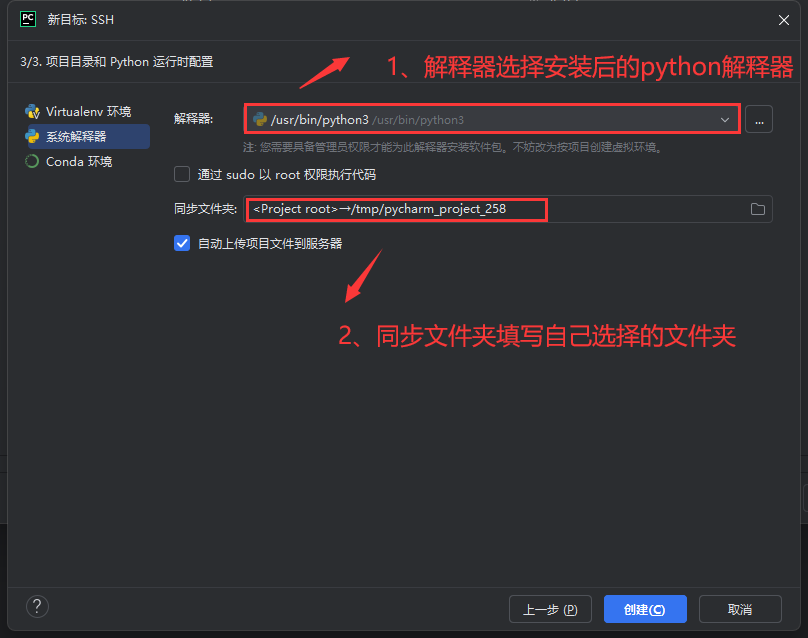Click the system interpreter python icon
The image size is (808, 638).
click(x=32, y=136)
